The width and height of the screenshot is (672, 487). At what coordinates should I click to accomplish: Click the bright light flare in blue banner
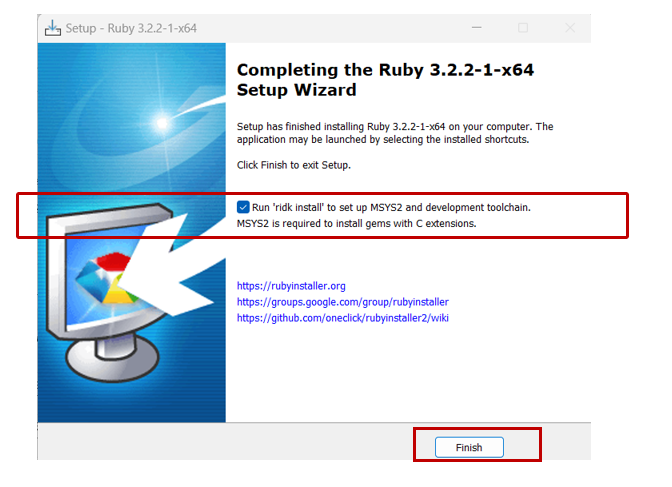162,123
